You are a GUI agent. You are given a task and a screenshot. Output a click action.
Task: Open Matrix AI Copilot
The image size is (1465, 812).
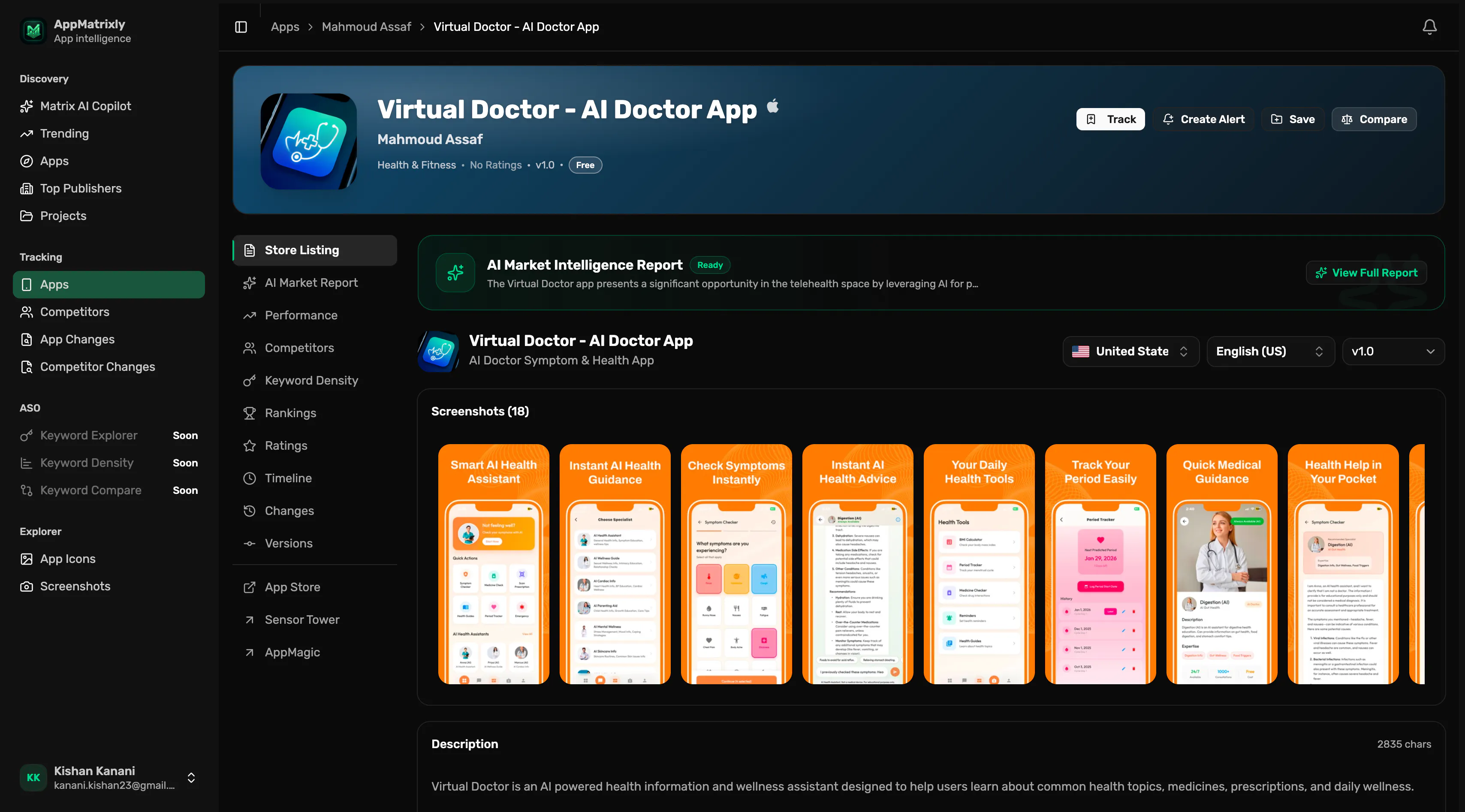(109, 106)
